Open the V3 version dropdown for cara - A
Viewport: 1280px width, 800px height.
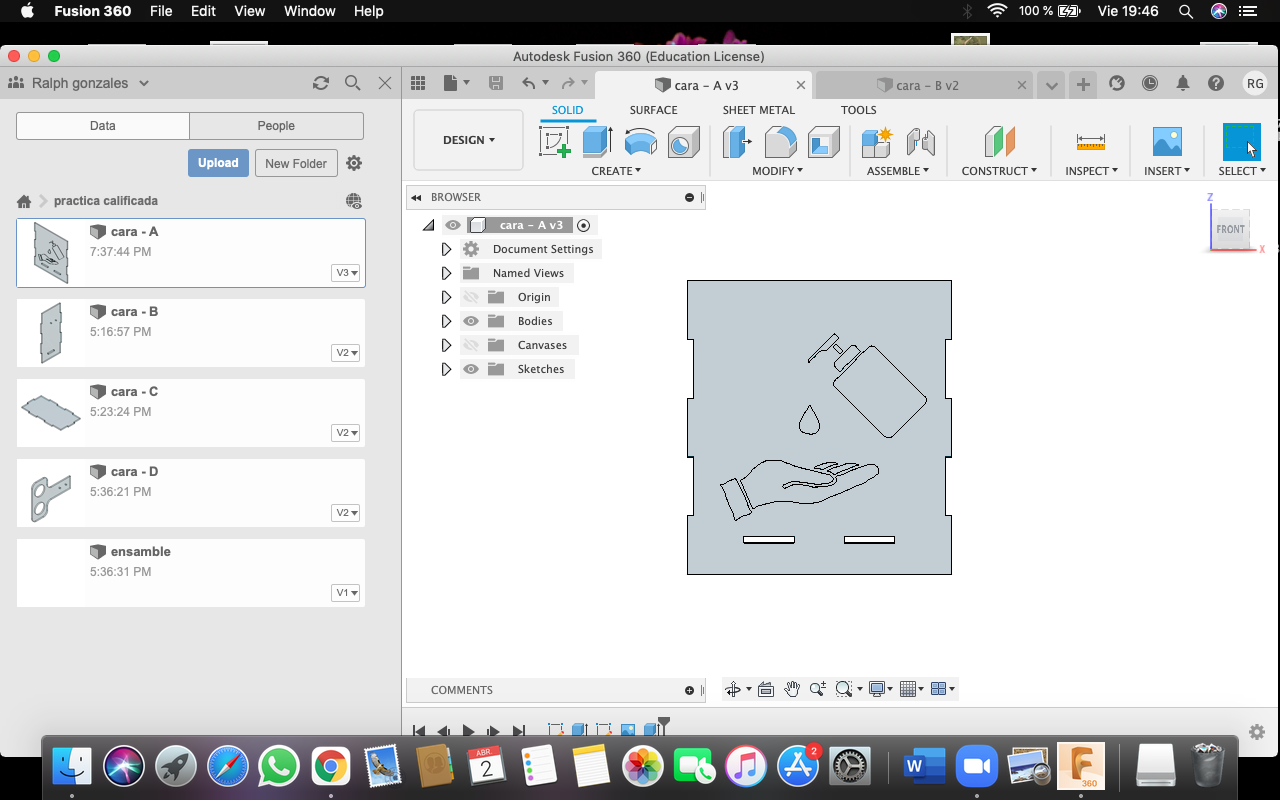346,273
